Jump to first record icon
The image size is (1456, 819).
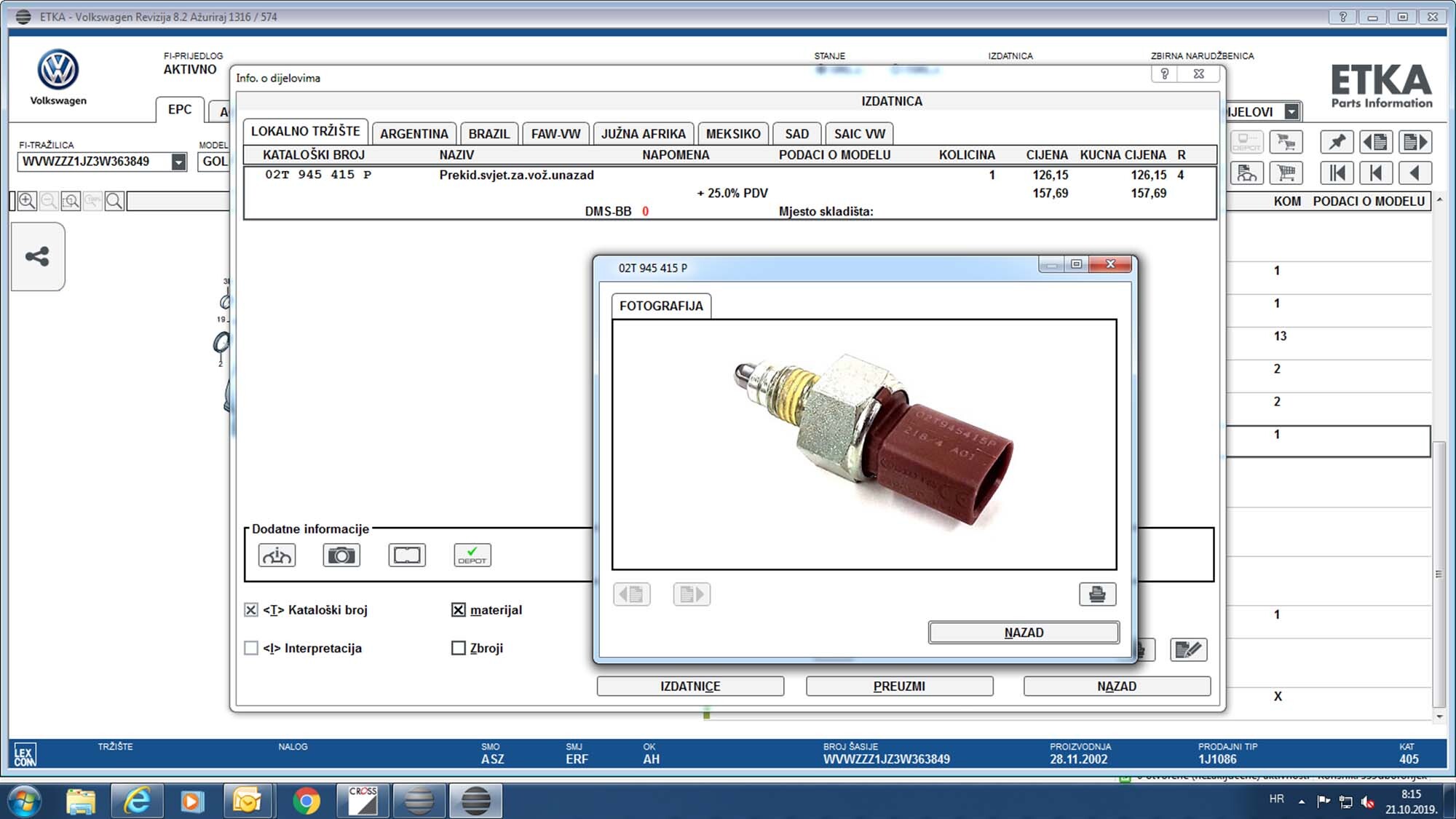(x=1337, y=173)
